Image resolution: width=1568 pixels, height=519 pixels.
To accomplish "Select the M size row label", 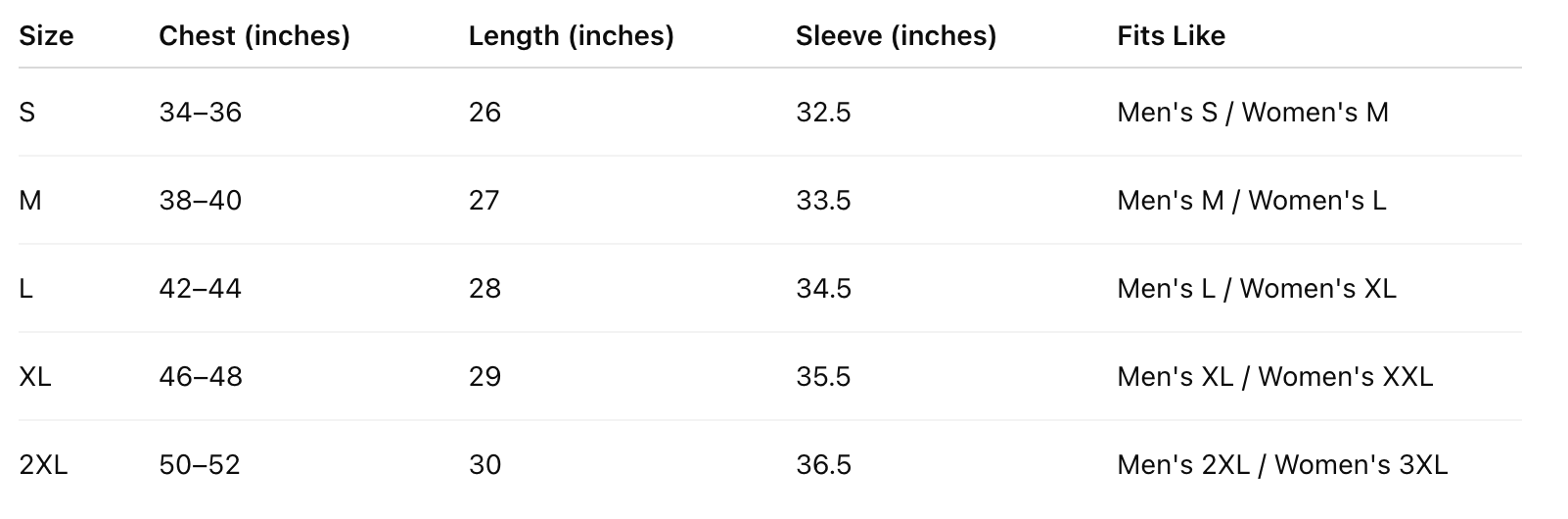I will pos(30,201).
